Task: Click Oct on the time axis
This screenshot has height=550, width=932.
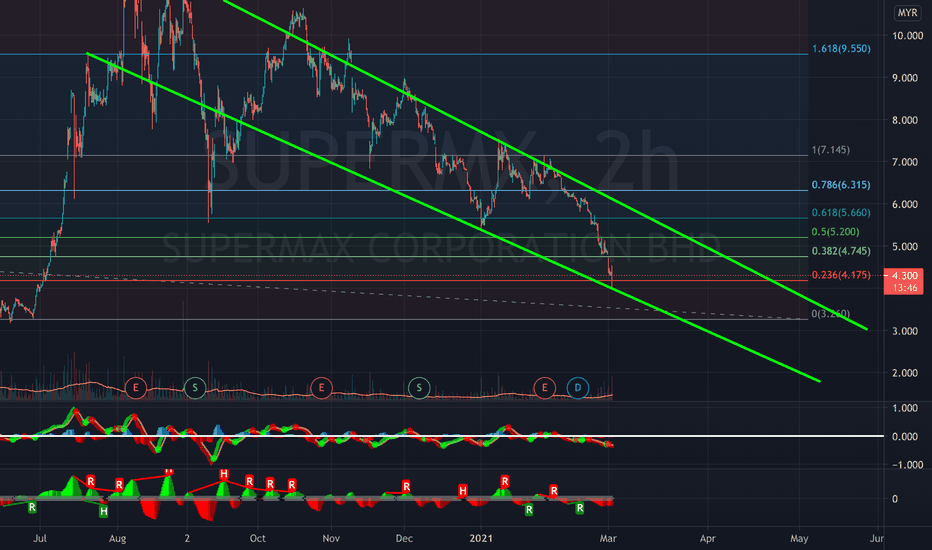Action: pyautogui.click(x=257, y=538)
